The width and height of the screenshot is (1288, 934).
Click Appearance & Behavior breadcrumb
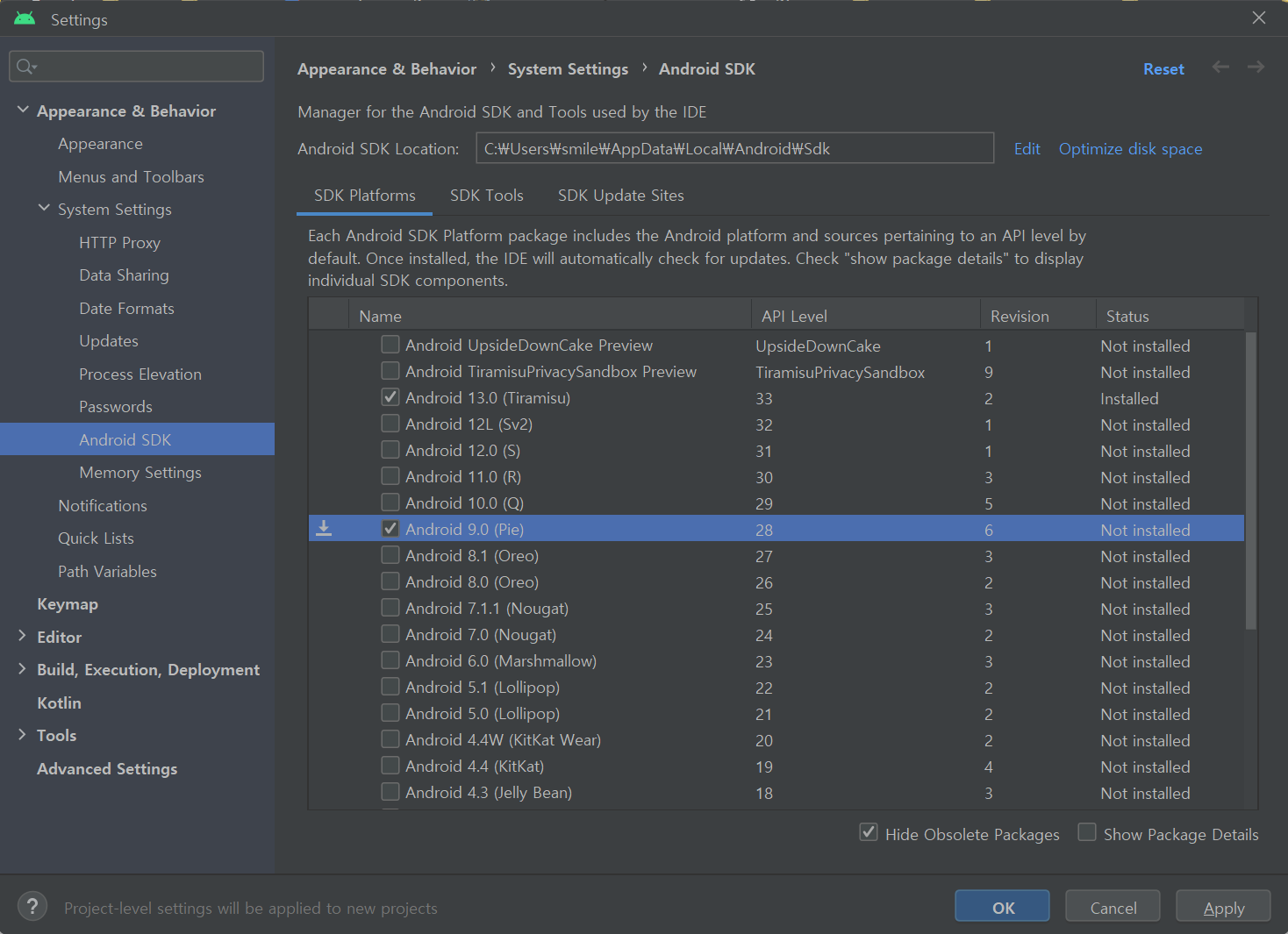pos(387,69)
